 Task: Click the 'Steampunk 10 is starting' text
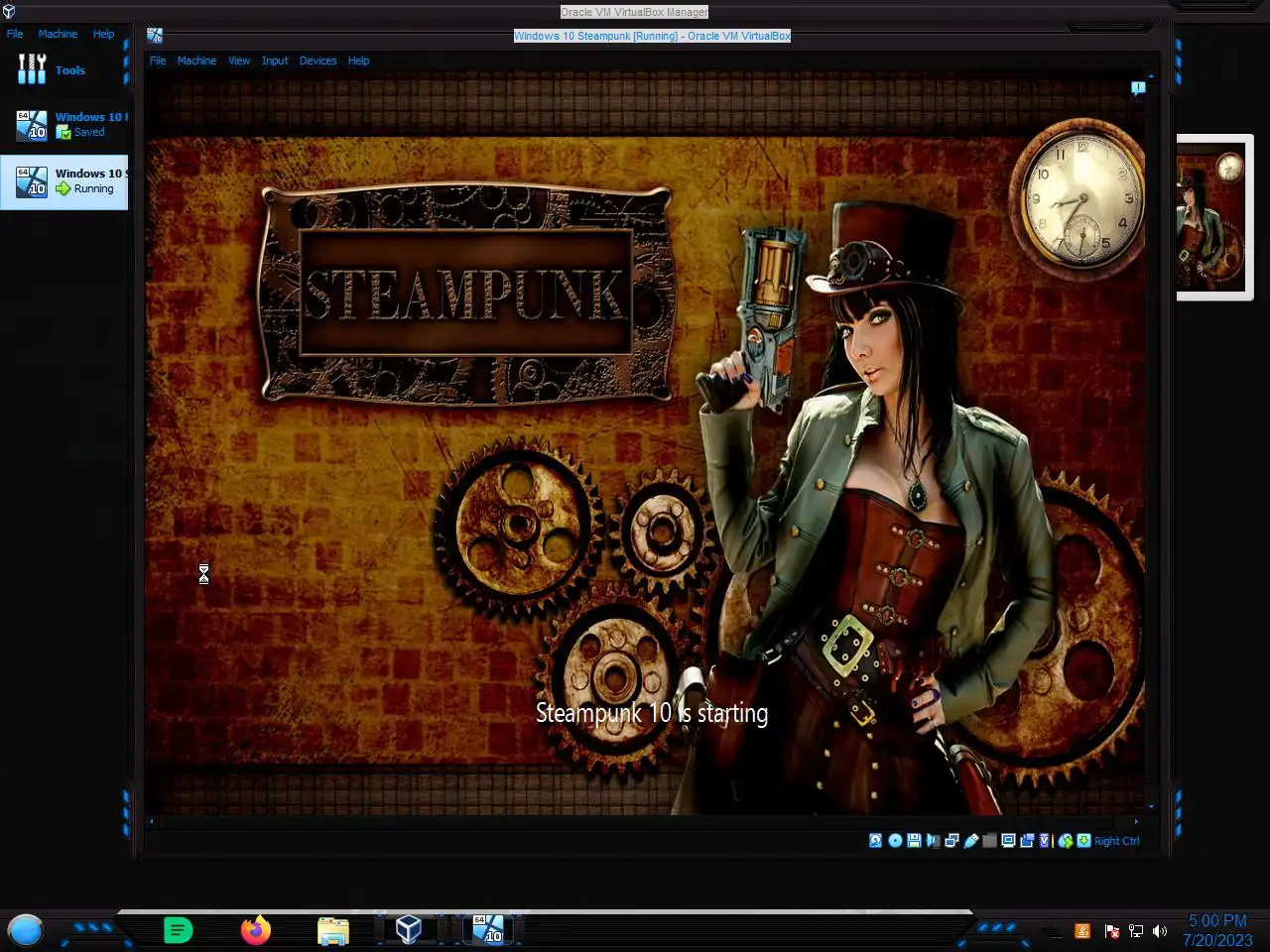pyautogui.click(x=652, y=714)
